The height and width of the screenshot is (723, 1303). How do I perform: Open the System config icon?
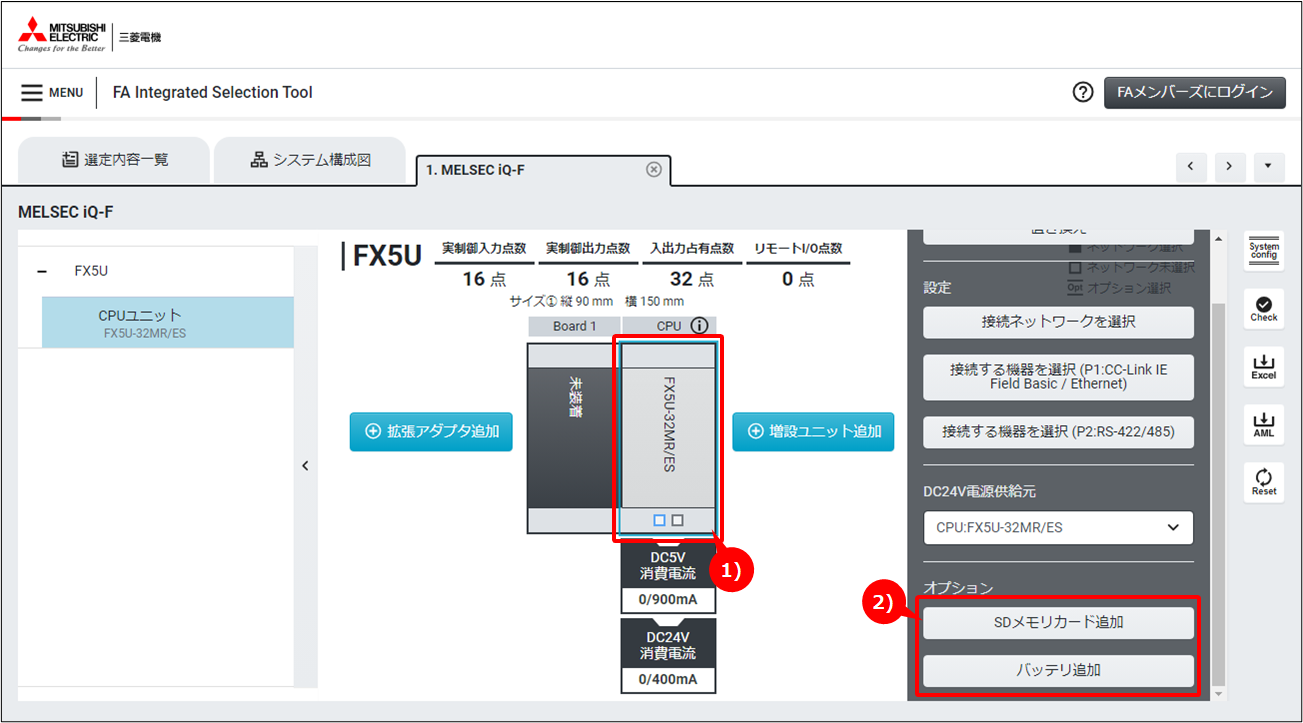tap(1264, 251)
